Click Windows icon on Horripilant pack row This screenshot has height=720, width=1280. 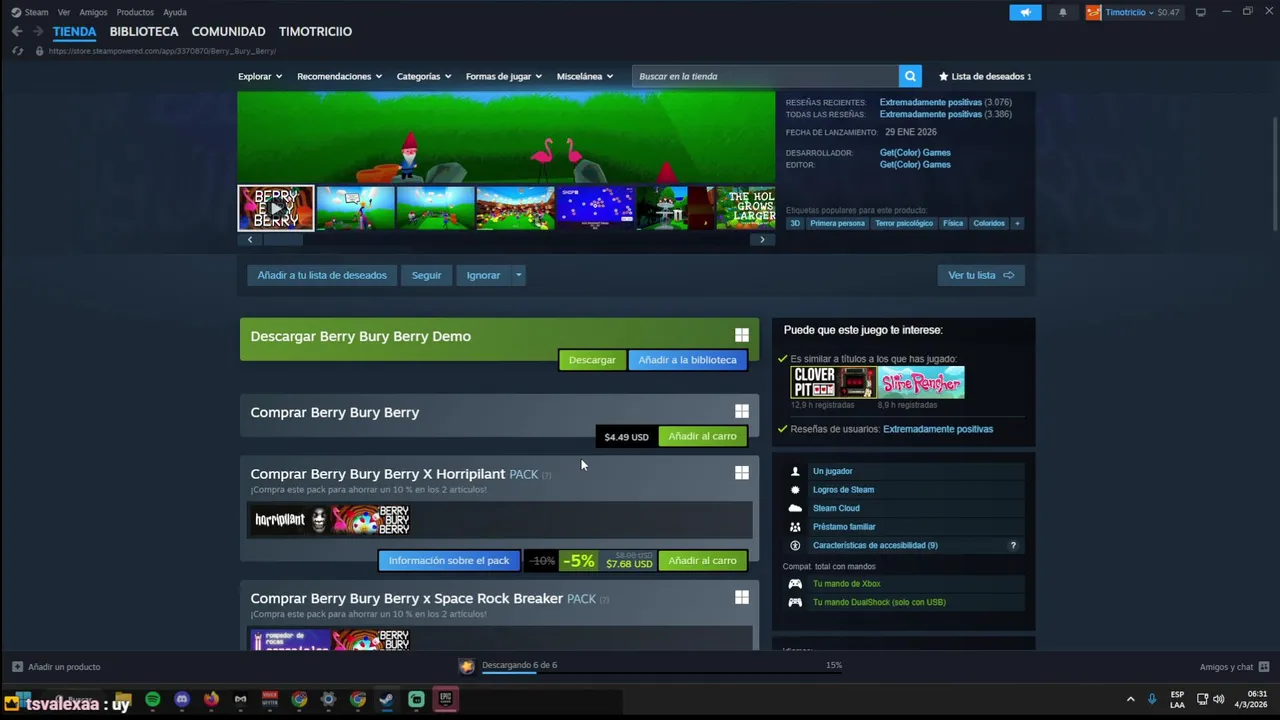(x=742, y=473)
